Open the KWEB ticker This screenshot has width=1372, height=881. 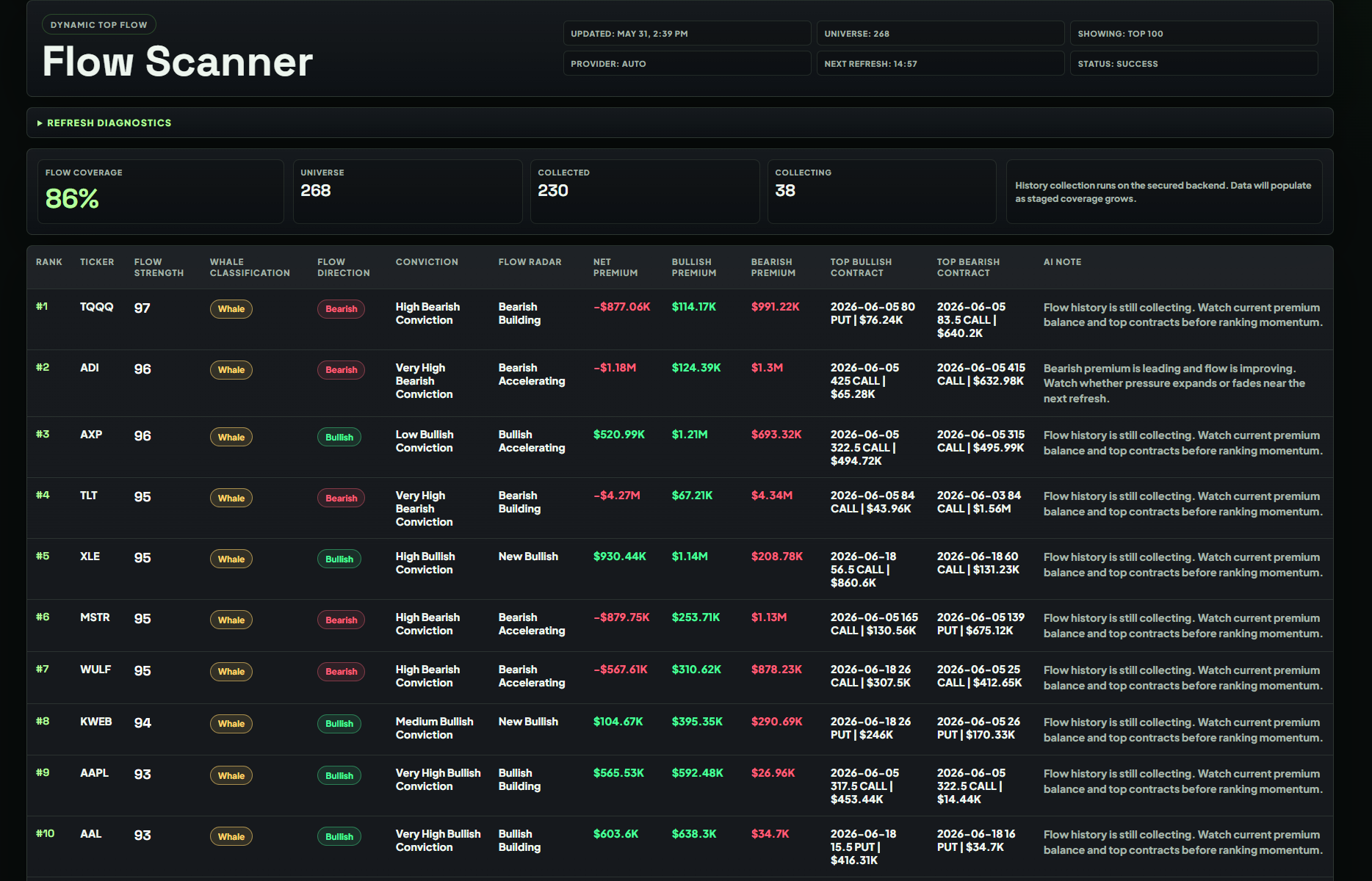pos(96,722)
